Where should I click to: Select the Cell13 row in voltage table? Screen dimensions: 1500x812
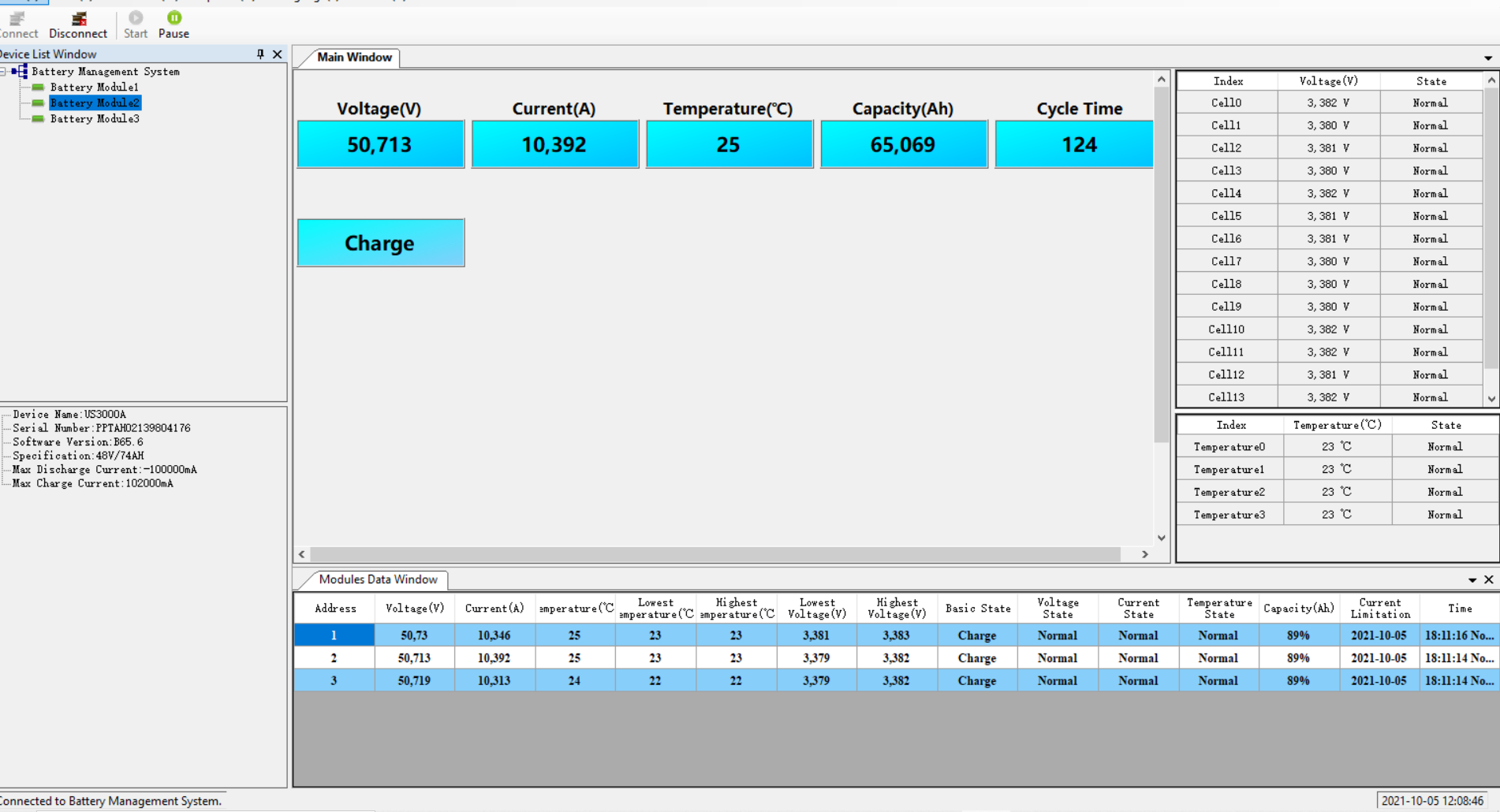(x=1330, y=397)
